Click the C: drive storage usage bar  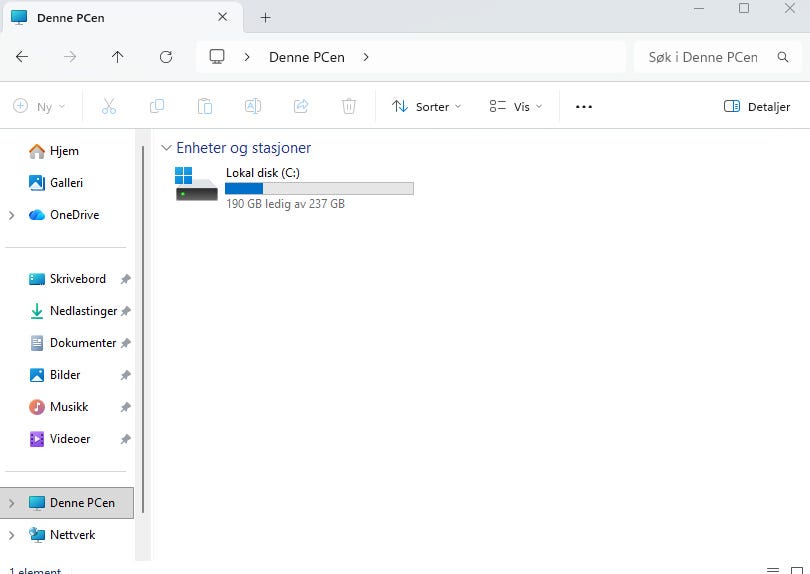point(319,189)
